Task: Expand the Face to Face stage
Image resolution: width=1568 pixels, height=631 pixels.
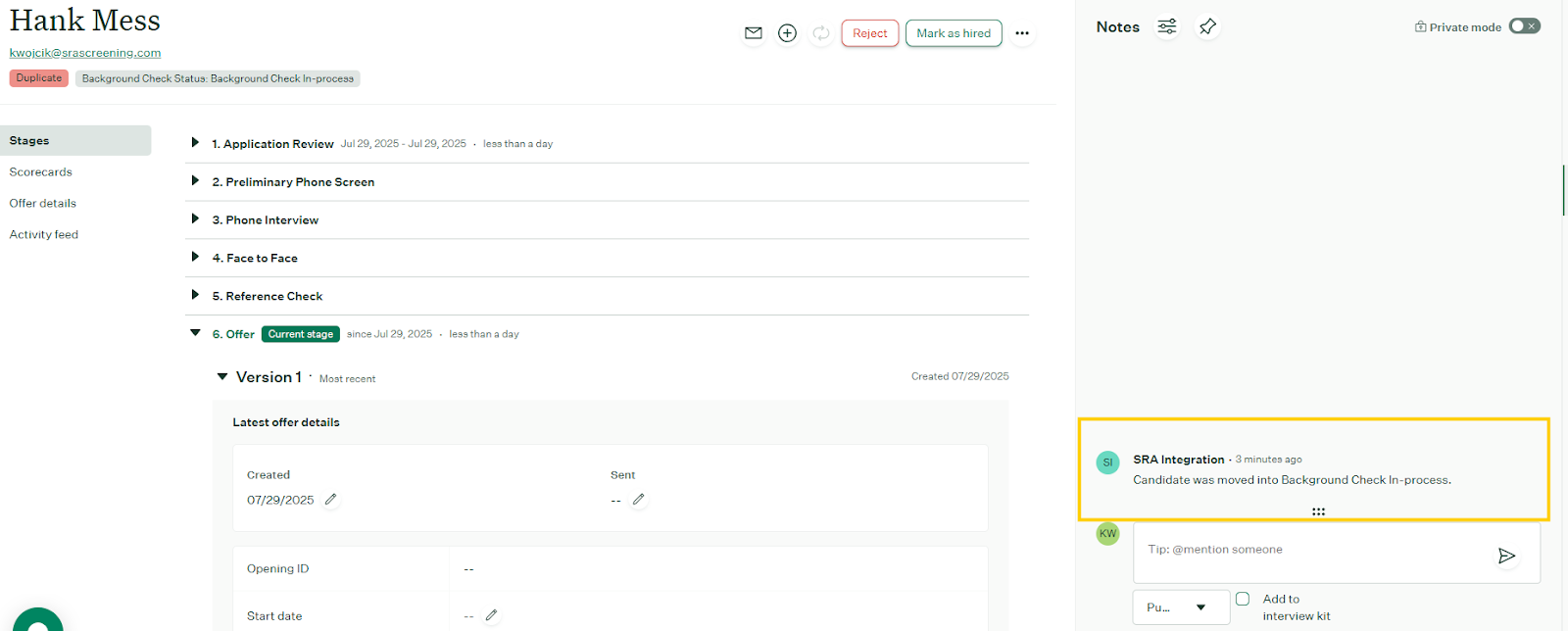Action: click(x=195, y=258)
